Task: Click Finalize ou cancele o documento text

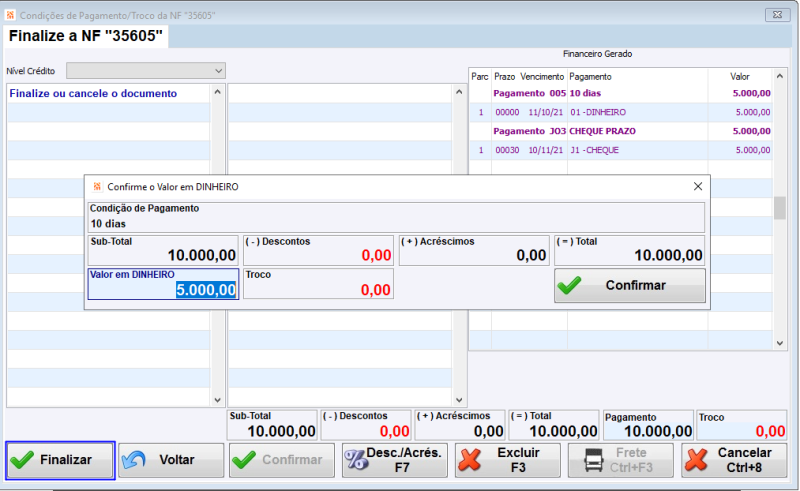Action: pos(93,93)
